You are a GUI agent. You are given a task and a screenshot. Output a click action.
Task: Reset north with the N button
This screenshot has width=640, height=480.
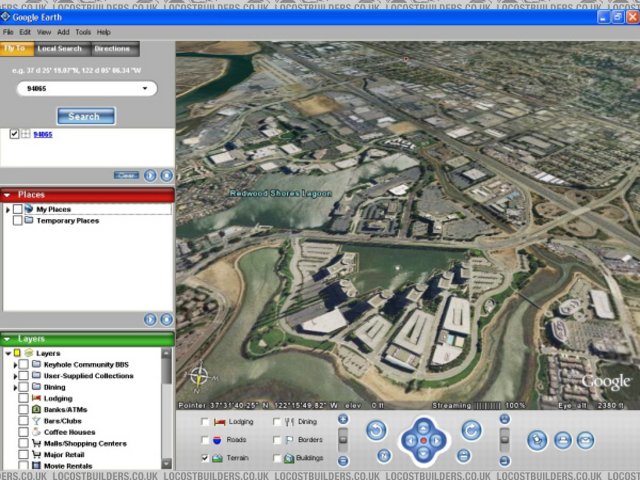384,455
